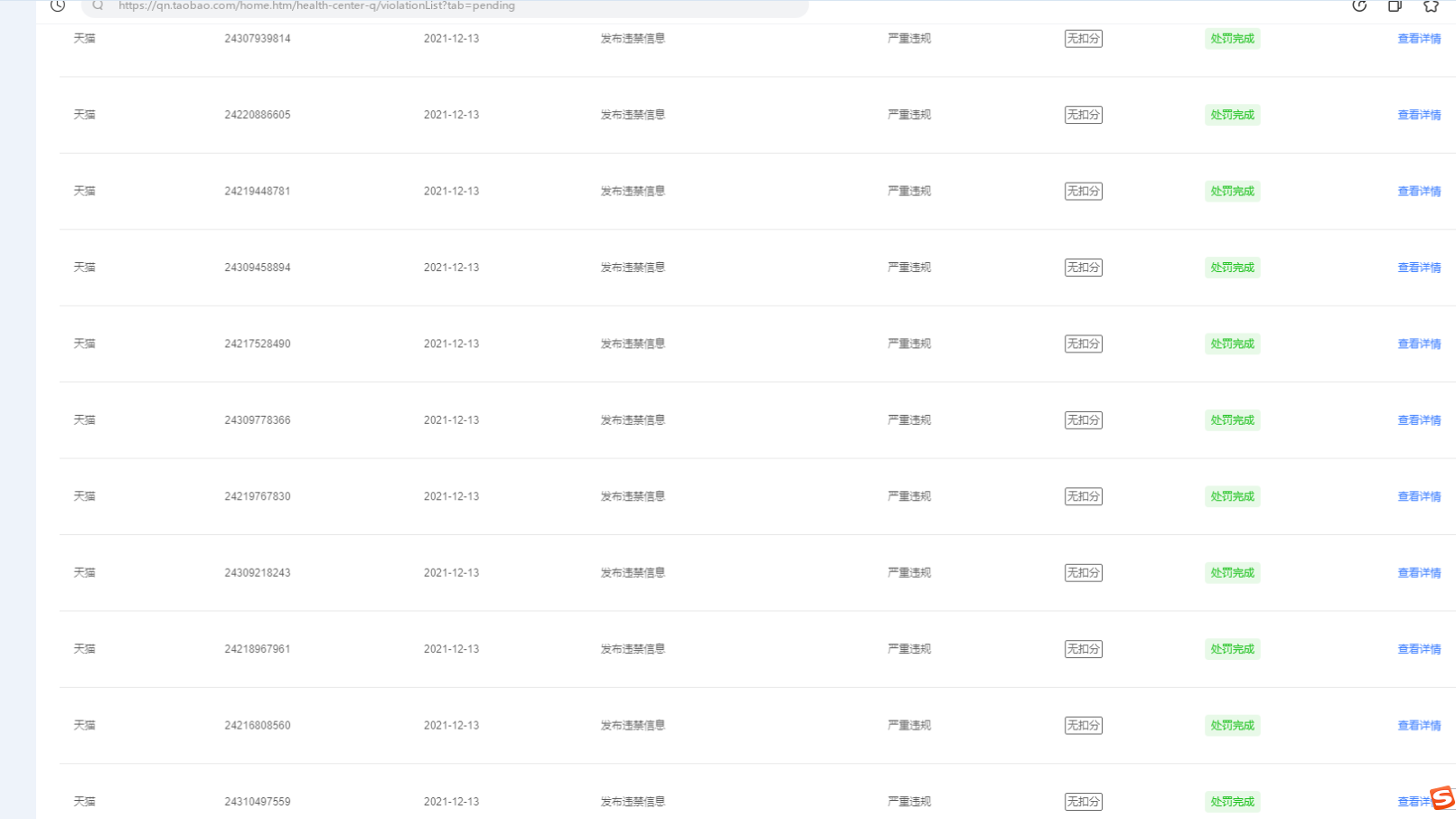Click 处罚完成 status for record 24309218243
Viewport: 1456px width, 819px height.
pyautogui.click(x=1232, y=573)
